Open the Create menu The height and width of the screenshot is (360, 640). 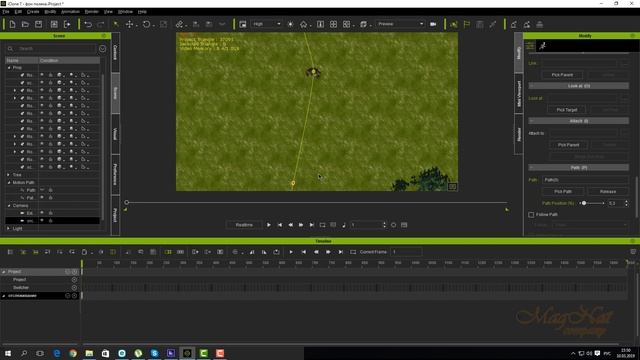click(x=33, y=12)
